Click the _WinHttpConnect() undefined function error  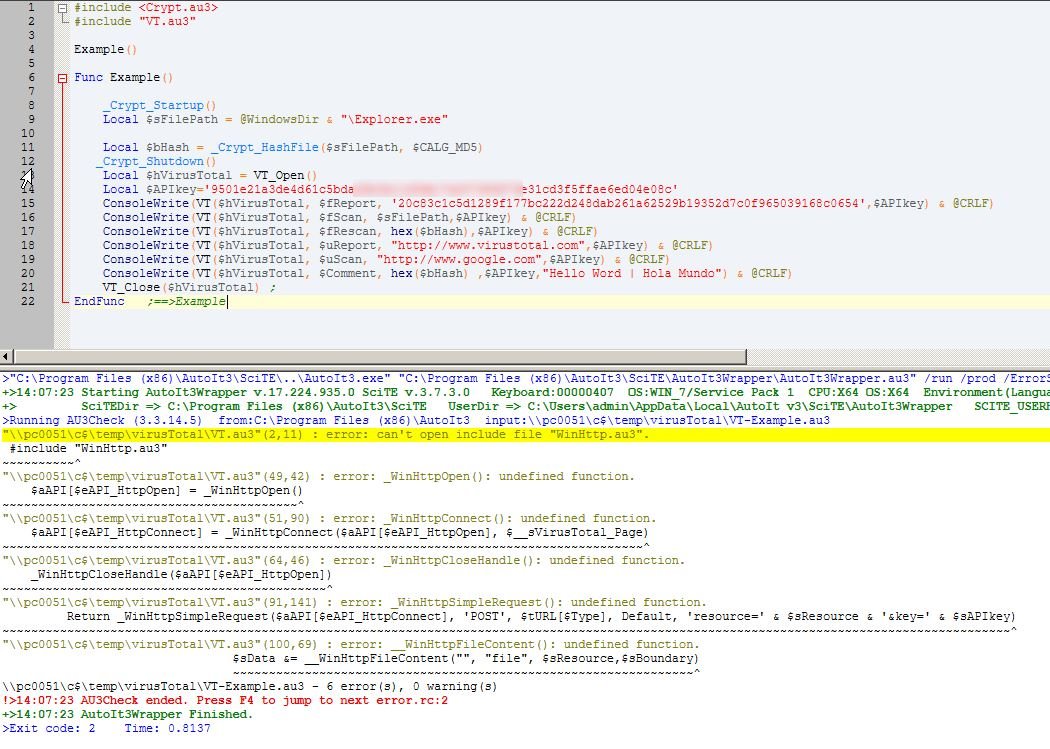coord(329,519)
